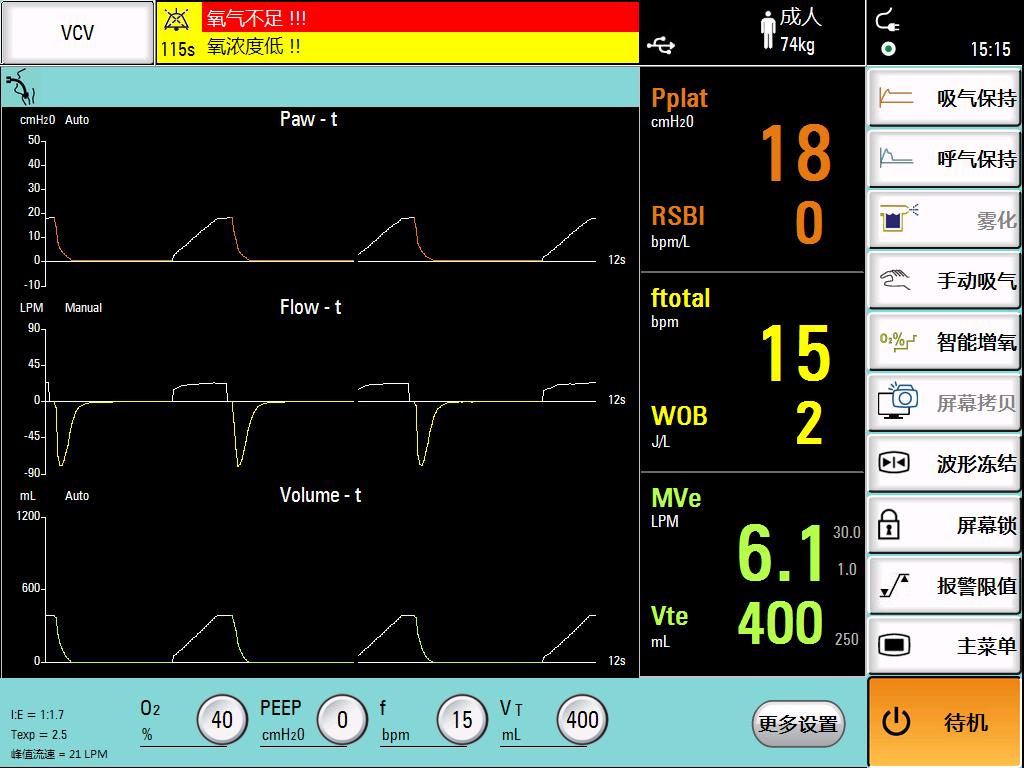The image size is (1024, 768).
Task: Adjust the O2 concentration knob showing 40
Action: [221, 720]
